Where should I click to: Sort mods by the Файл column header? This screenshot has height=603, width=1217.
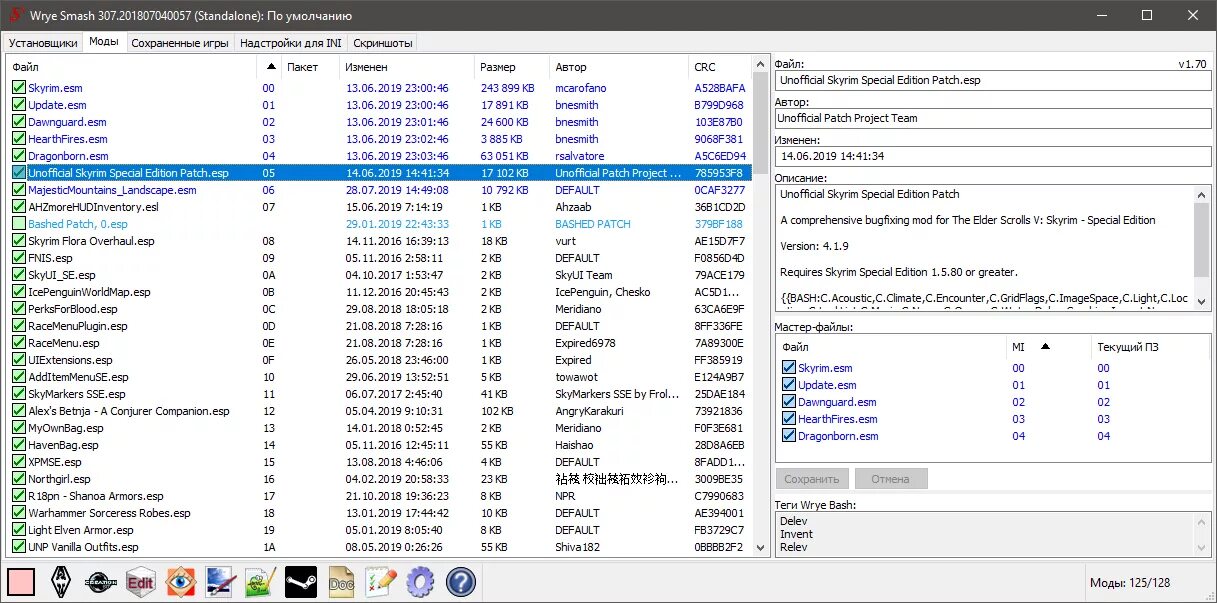pos(131,67)
